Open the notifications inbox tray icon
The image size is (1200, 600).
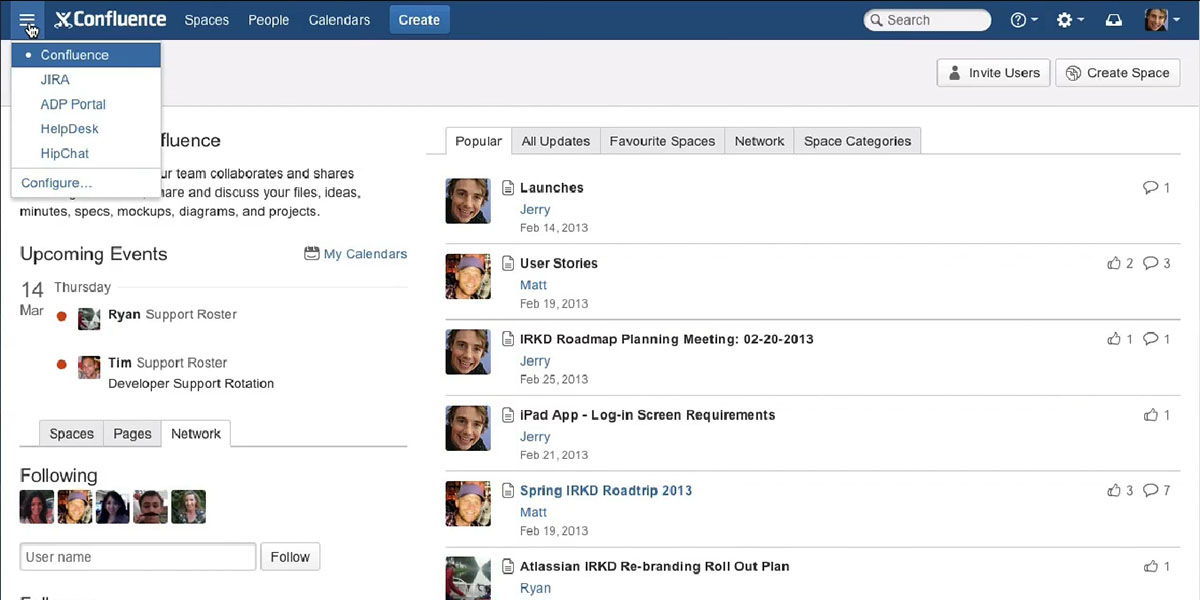[x=1113, y=20]
